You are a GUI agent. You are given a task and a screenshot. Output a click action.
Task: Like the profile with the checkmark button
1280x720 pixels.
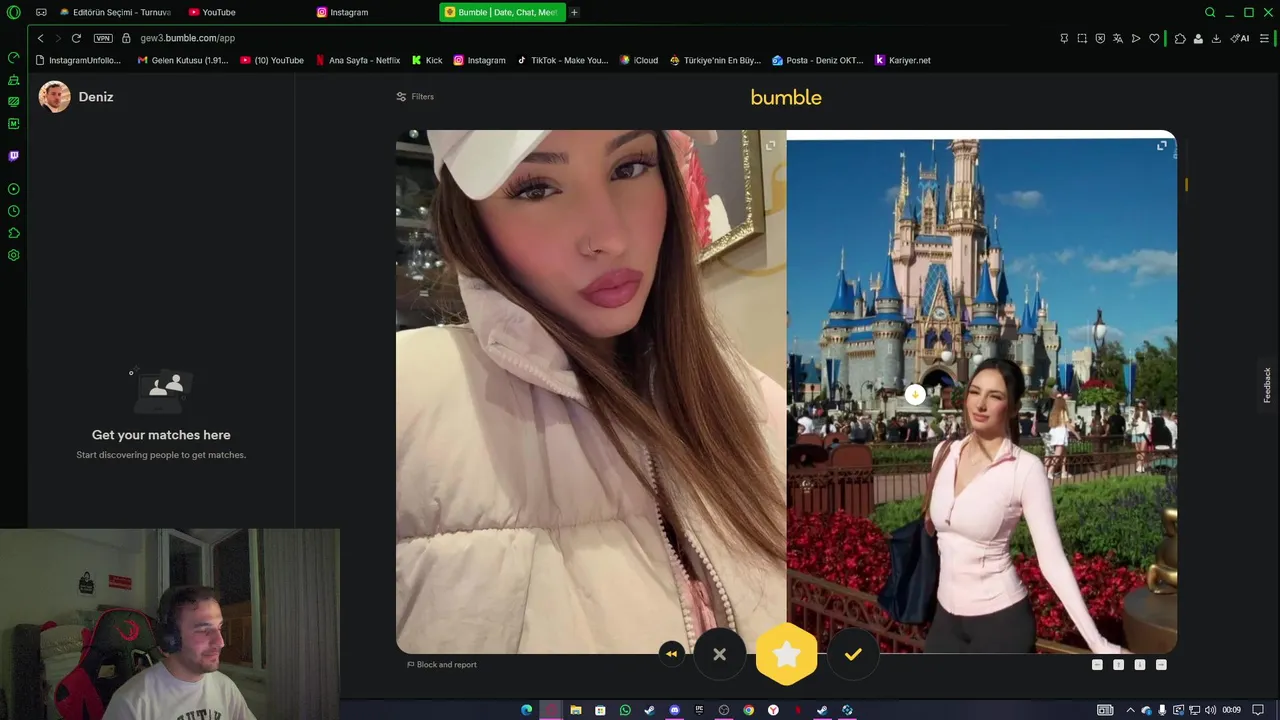[x=853, y=654]
